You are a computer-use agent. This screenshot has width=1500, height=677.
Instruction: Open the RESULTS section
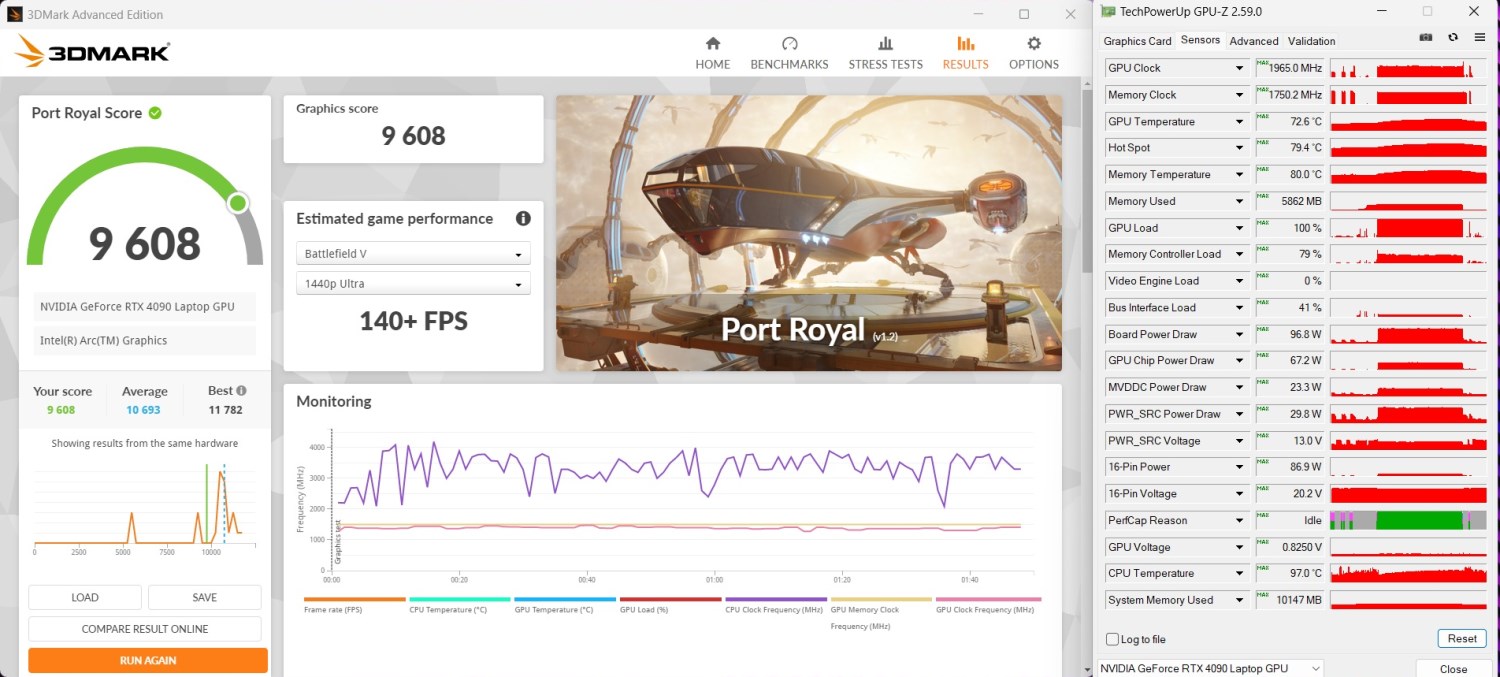965,53
